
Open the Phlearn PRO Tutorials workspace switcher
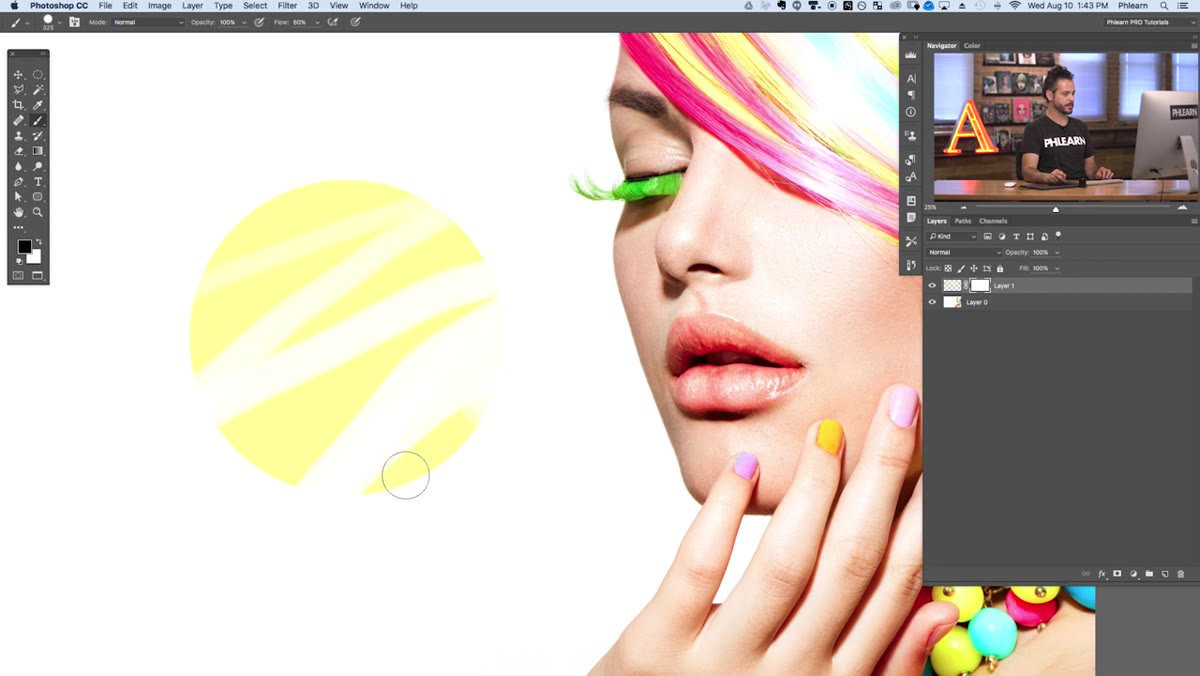[x=1150, y=22]
